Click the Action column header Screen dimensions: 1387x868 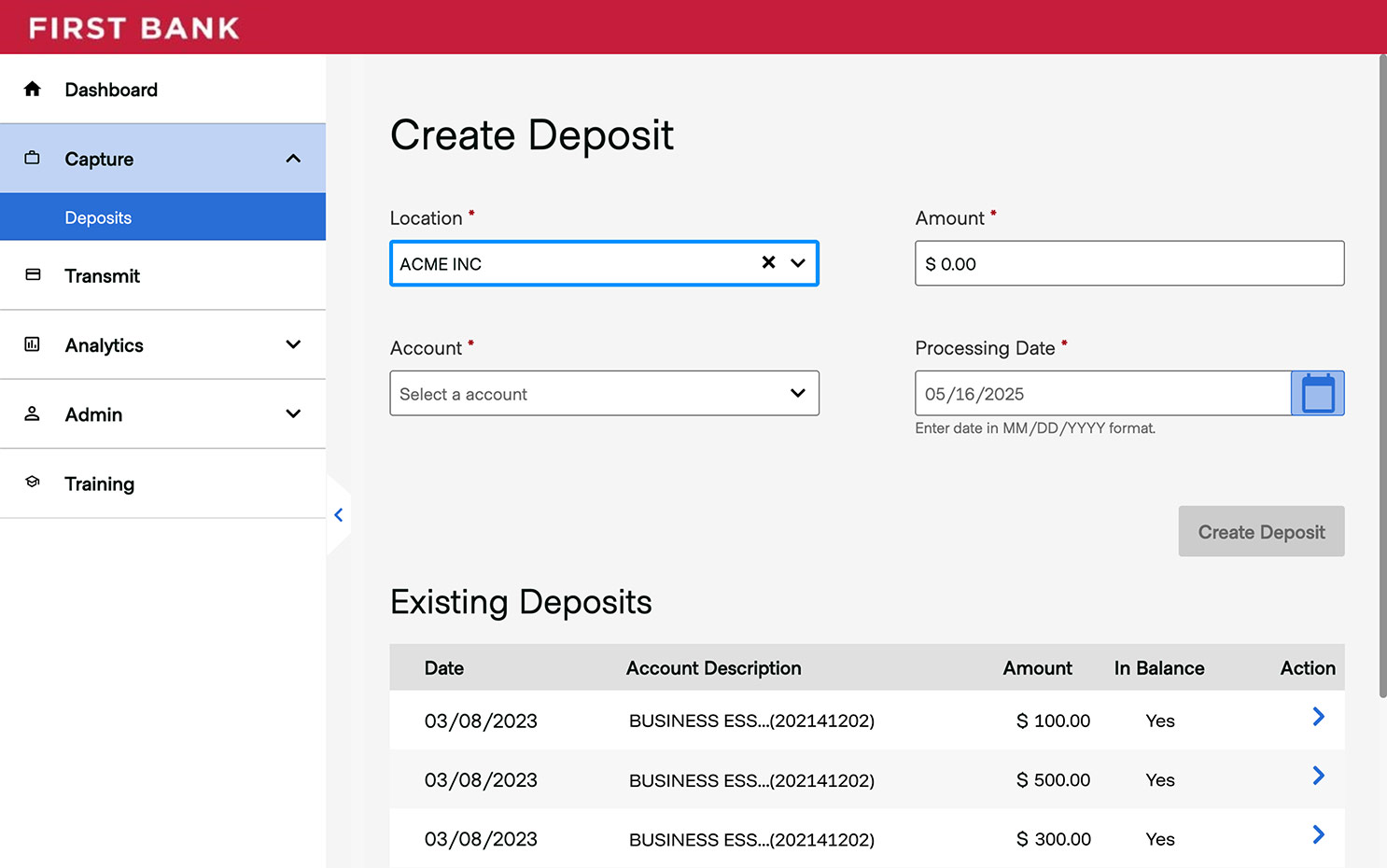tap(1308, 668)
